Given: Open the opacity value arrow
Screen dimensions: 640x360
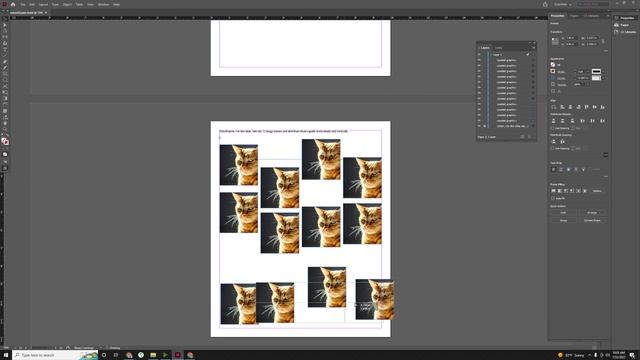Looking at the screenshot, I should pos(588,84).
